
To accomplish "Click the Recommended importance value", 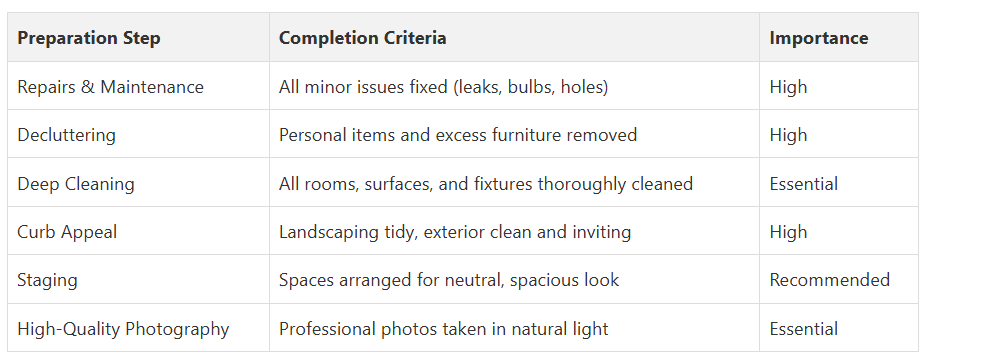I will point(830,280).
